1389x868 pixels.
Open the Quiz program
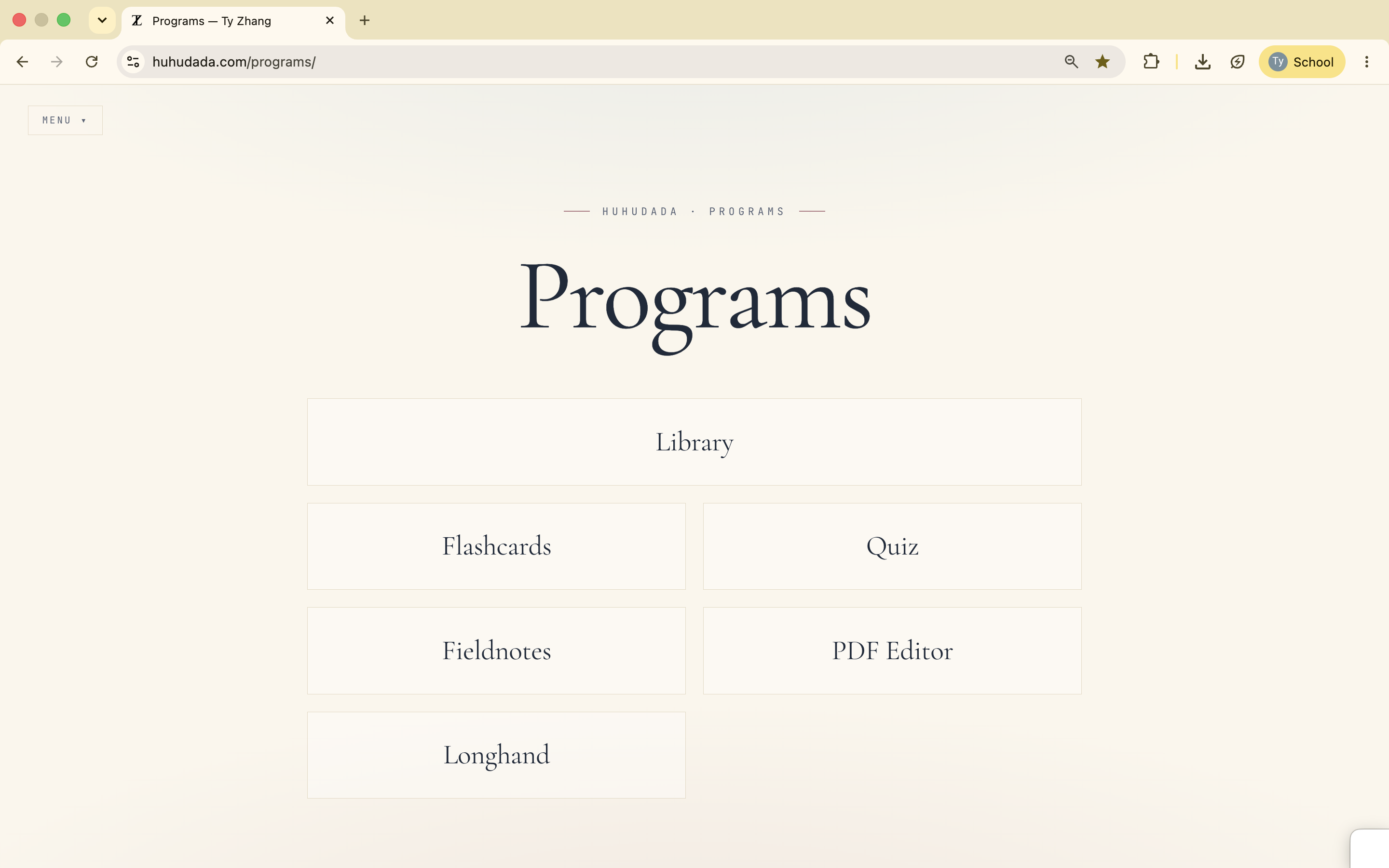tap(893, 546)
